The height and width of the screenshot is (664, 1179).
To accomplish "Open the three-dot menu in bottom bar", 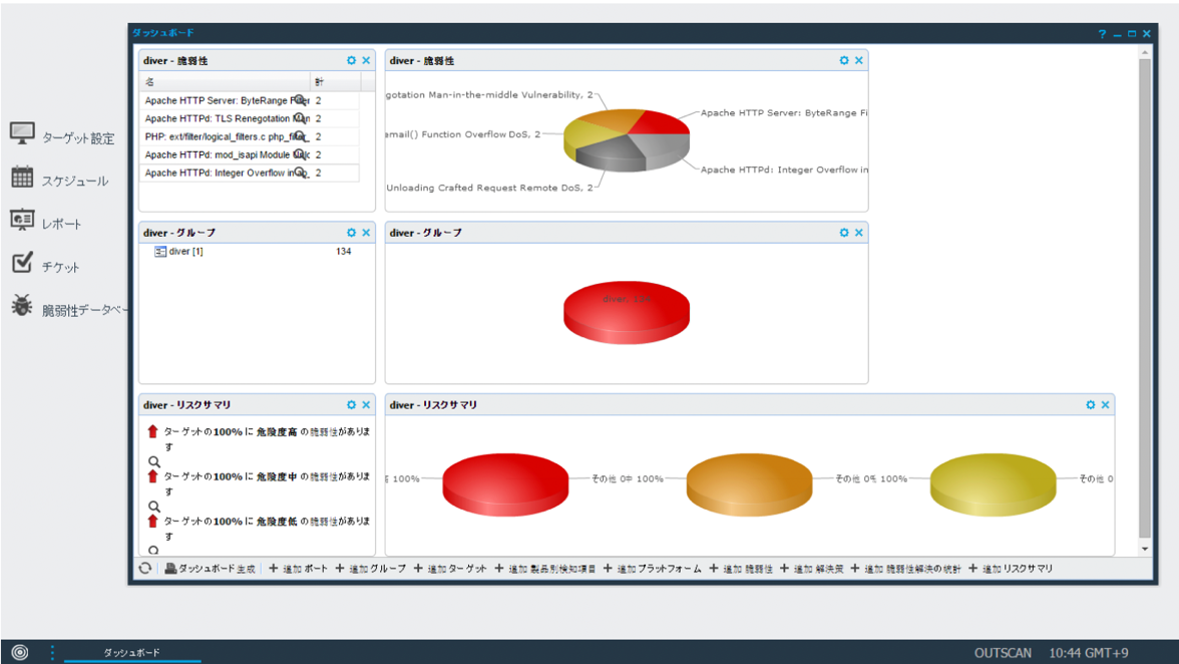I will [52, 652].
